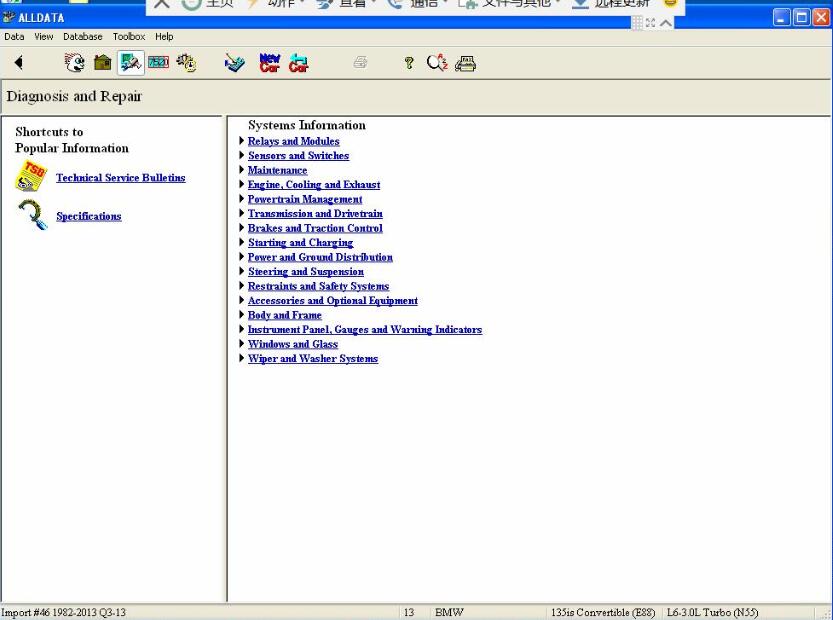The image size is (833, 620).
Task: Open Brakes and Traction Control link
Action: tap(315, 228)
